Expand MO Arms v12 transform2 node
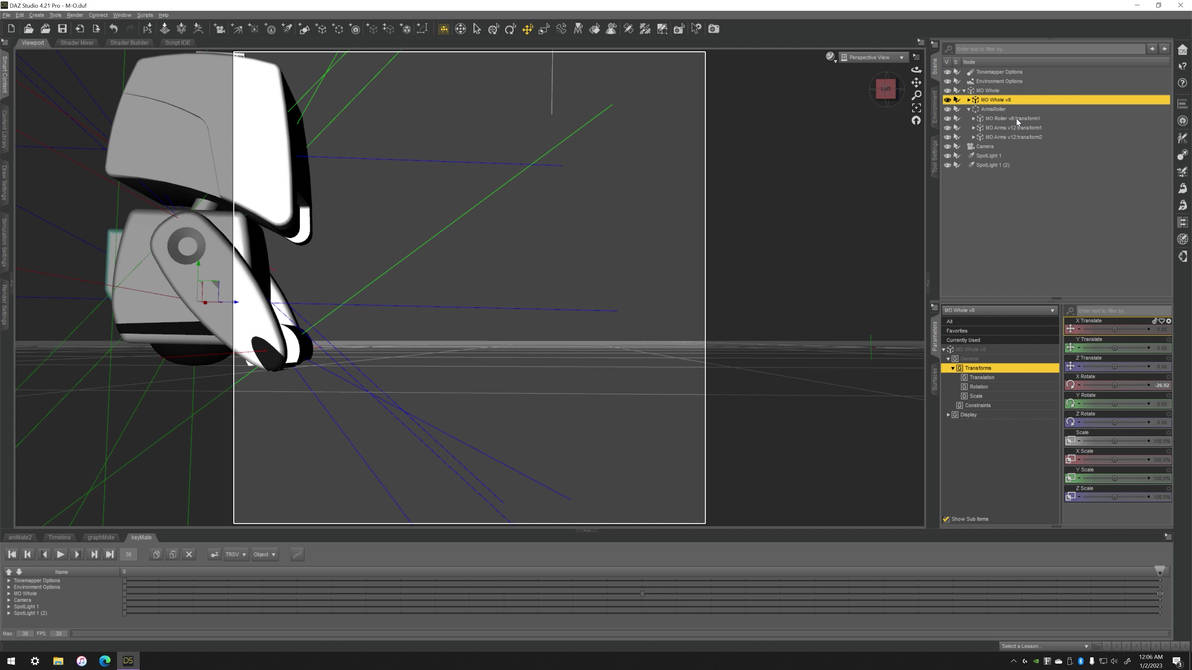 pyautogui.click(x=974, y=137)
